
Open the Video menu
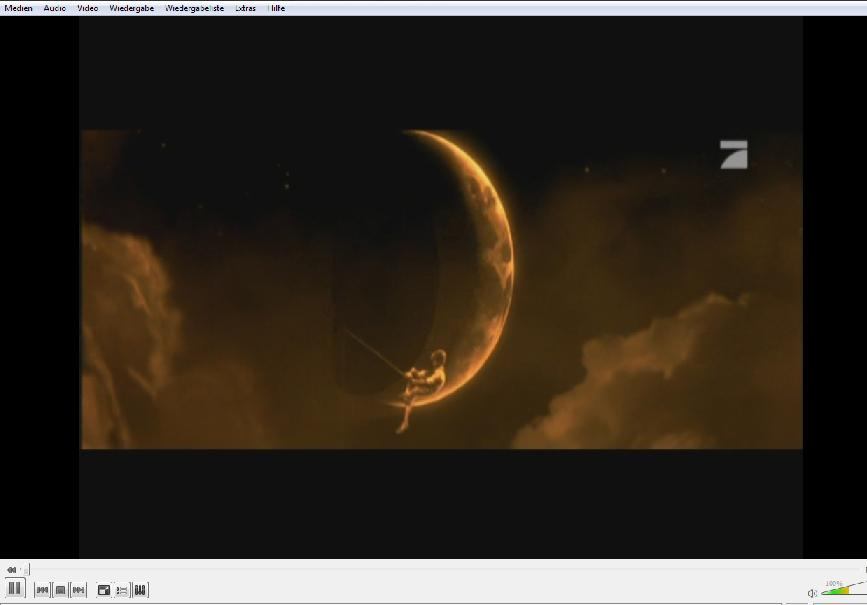(x=87, y=8)
